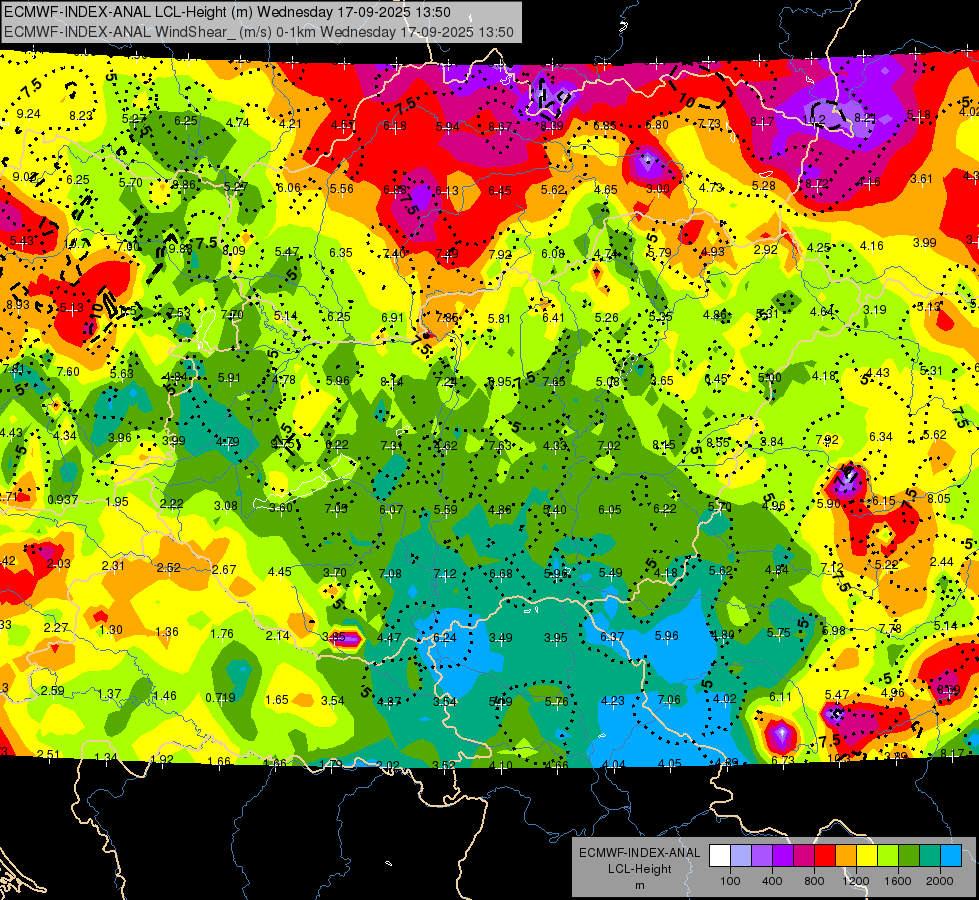
Task: Pick the teal swatch in the legend
Action: click(930, 856)
